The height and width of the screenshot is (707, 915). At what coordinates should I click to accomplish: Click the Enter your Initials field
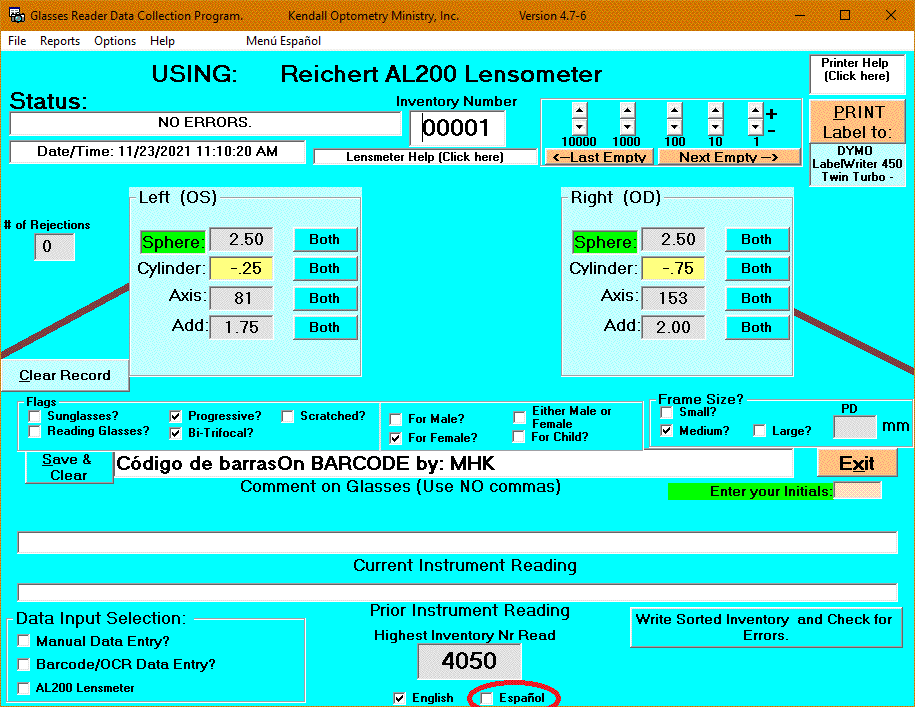857,491
